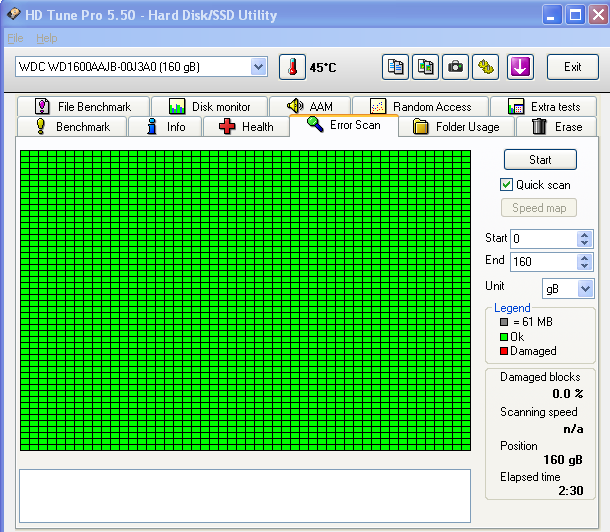Screen dimensions: 610x532
Task: Minimize the HD Tune Pro window
Action: pyautogui.click(x=552, y=15)
